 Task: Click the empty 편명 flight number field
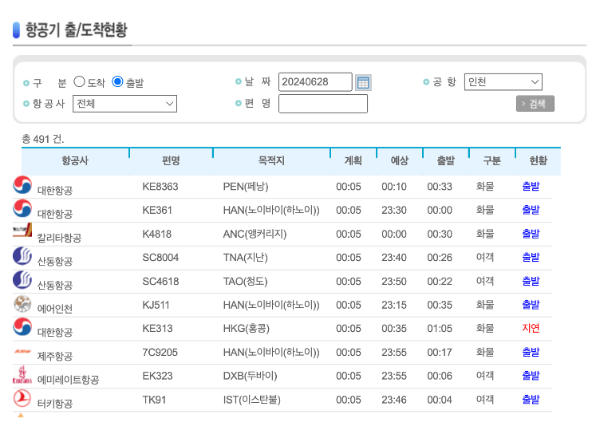323,104
